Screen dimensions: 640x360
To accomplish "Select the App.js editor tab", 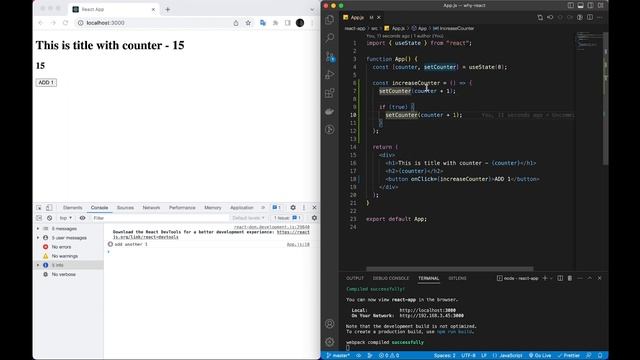I will (x=362, y=18).
